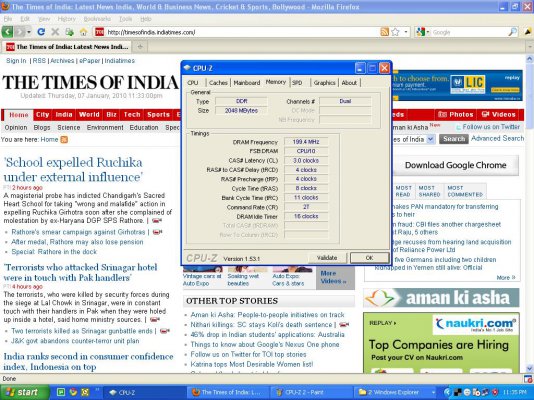The width and height of the screenshot is (534, 400).
Task: Open the ePaper link
Action: (90, 61)
